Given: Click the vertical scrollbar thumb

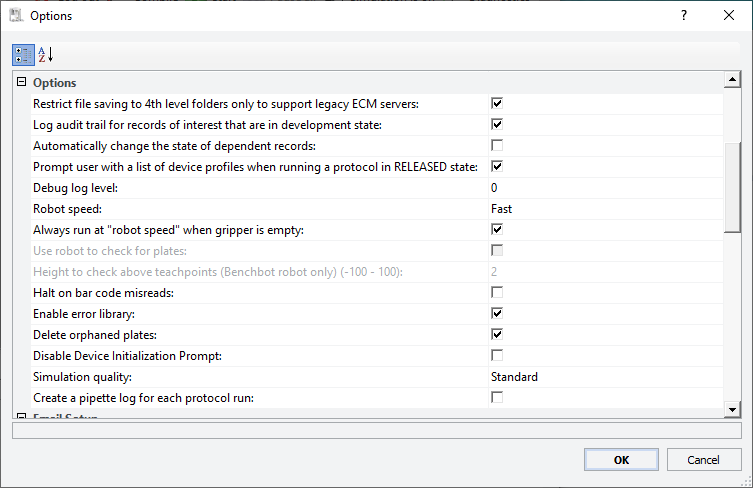Looking at the screenshot, I should (732, 188).
